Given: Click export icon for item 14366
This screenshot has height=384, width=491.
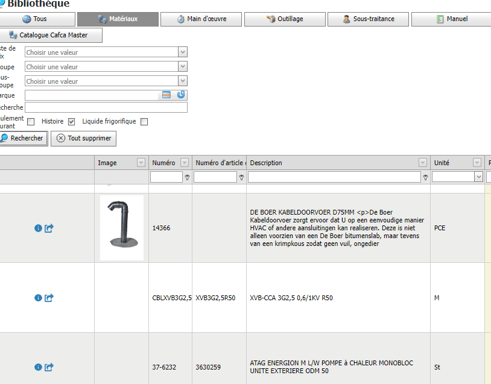Looking at the screenshot, I should 49,228.
